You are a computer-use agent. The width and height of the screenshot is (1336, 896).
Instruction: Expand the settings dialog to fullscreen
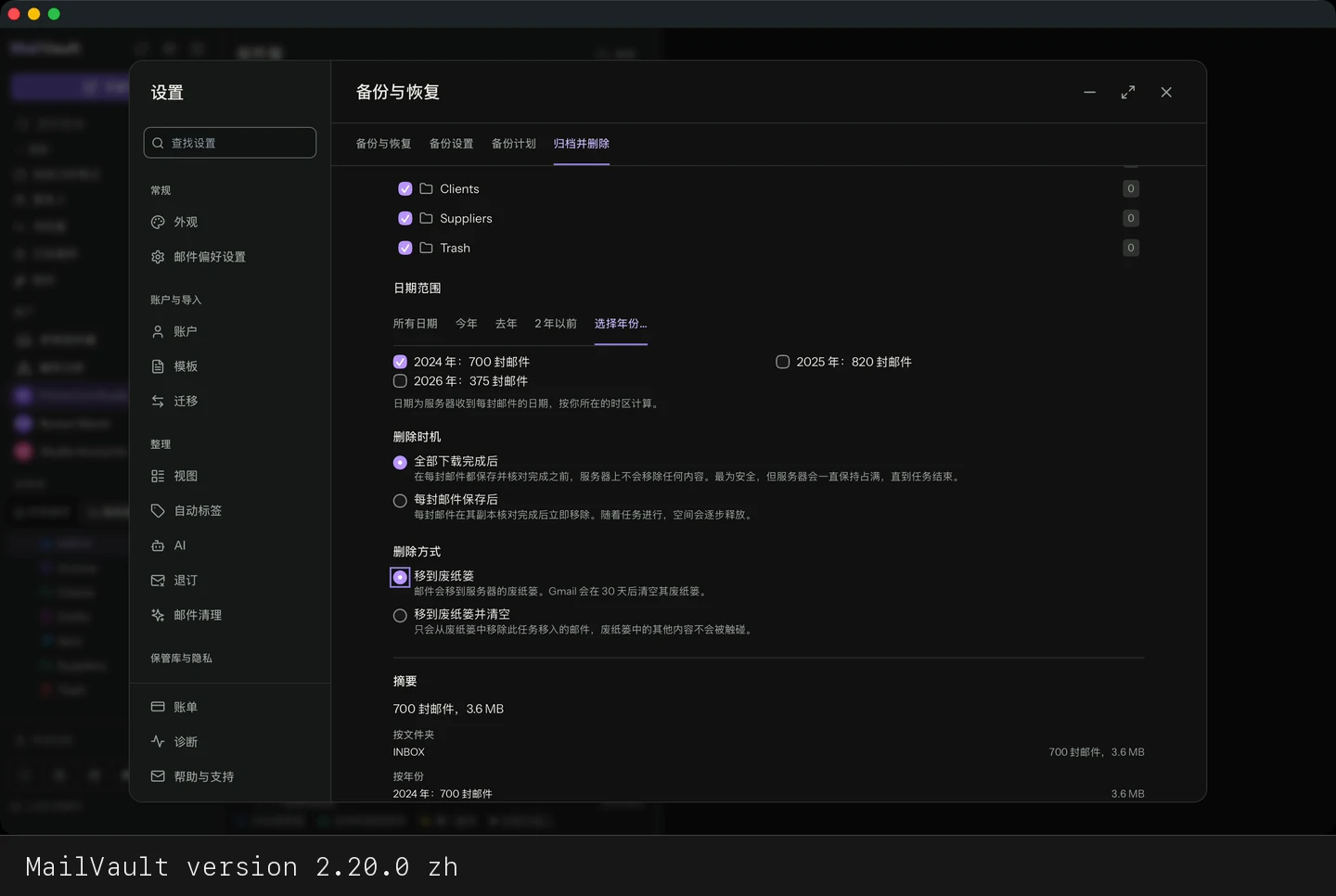pos(1128,92)
